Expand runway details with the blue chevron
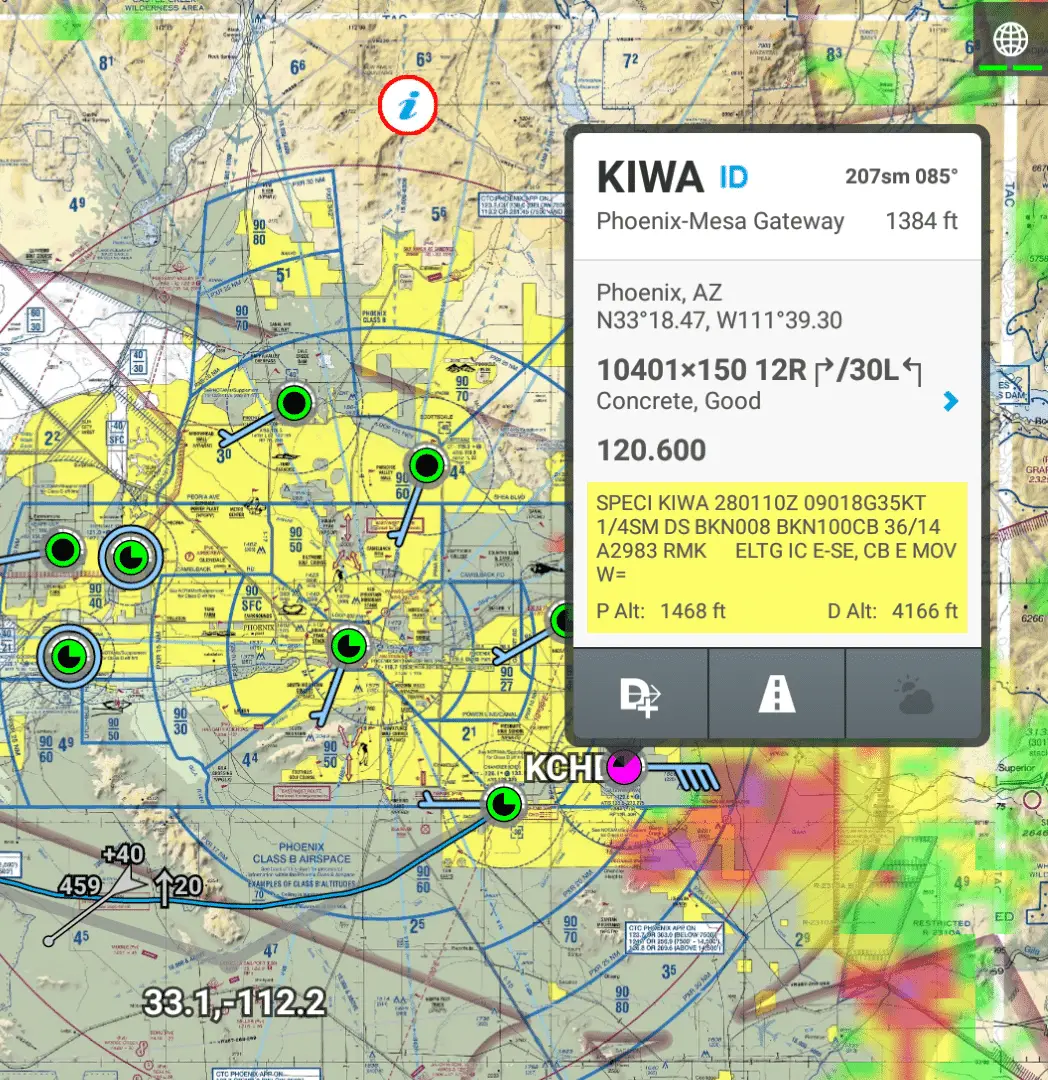 [950, 401]
